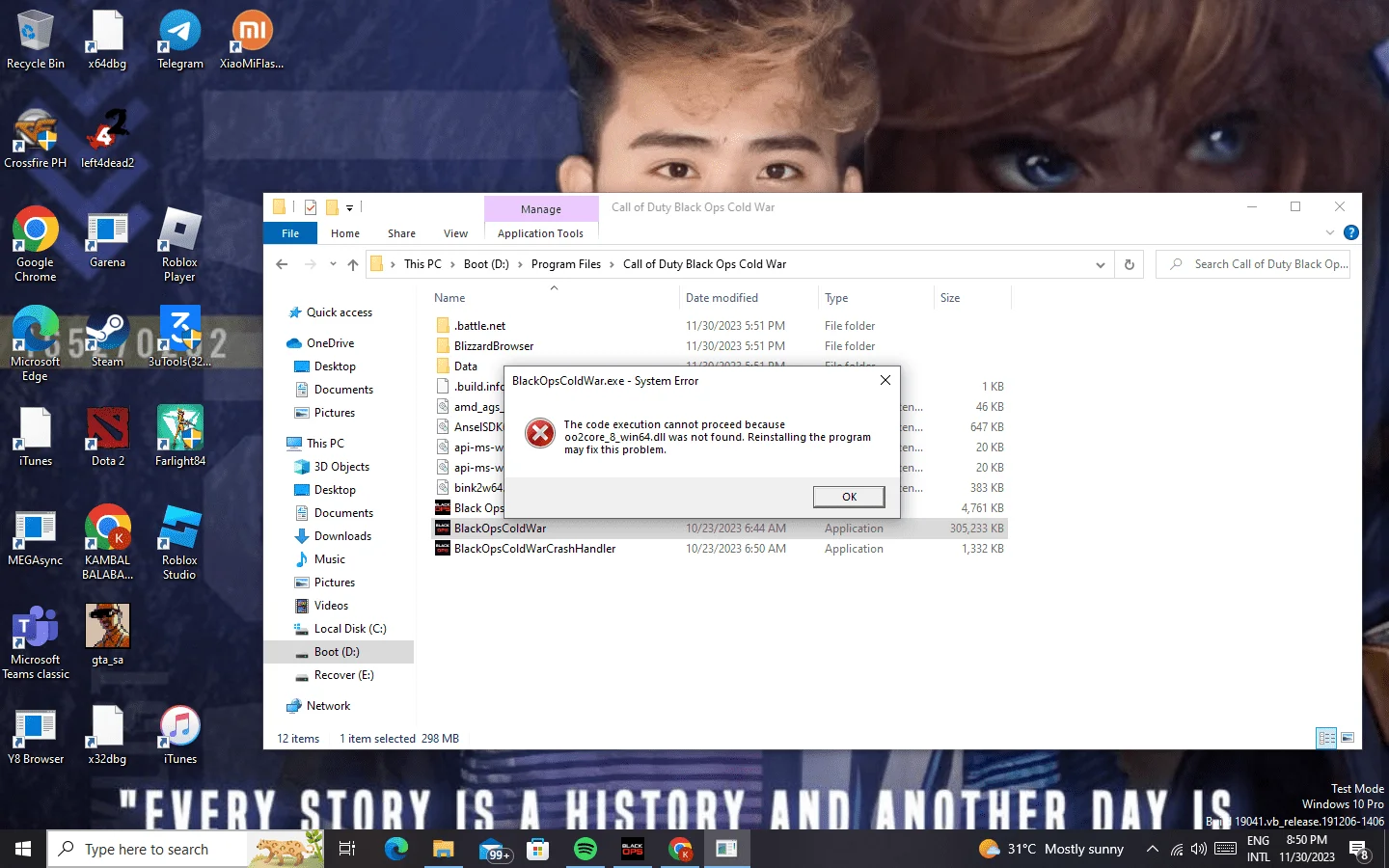Go back using the Explorer back arrow

(x=282, y=264)
